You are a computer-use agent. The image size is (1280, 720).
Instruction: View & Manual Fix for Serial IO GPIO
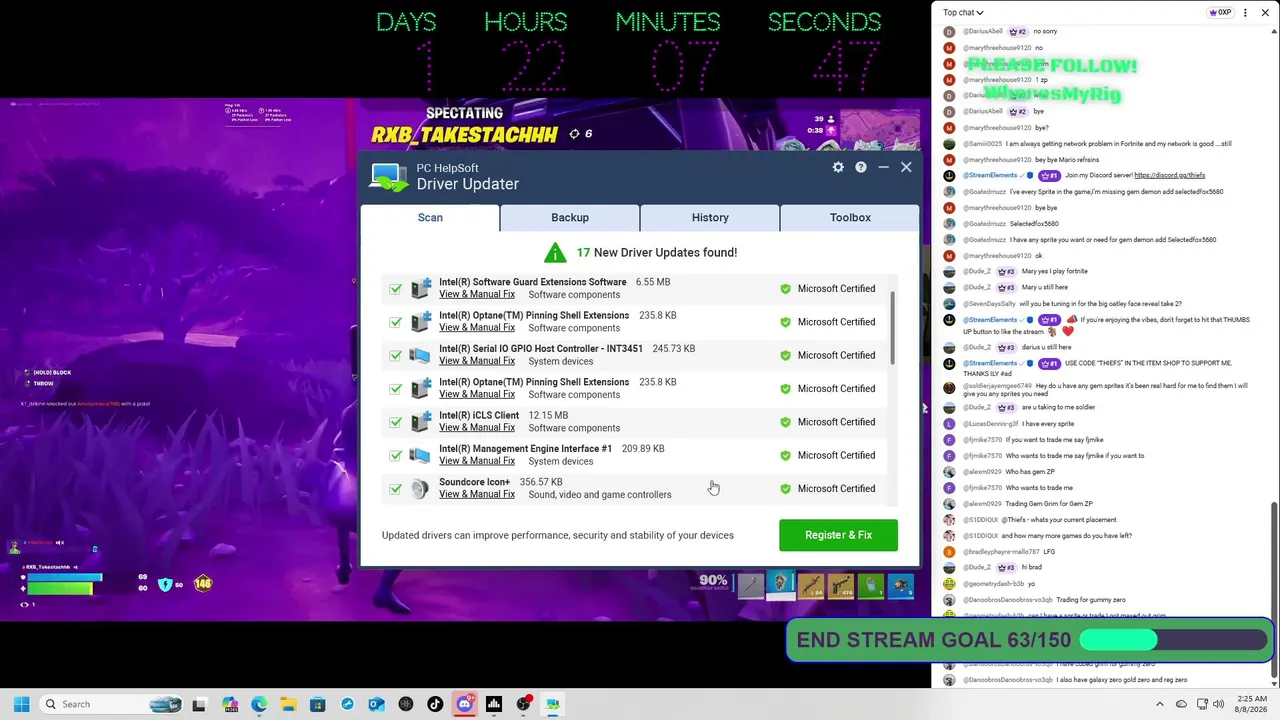477,361
